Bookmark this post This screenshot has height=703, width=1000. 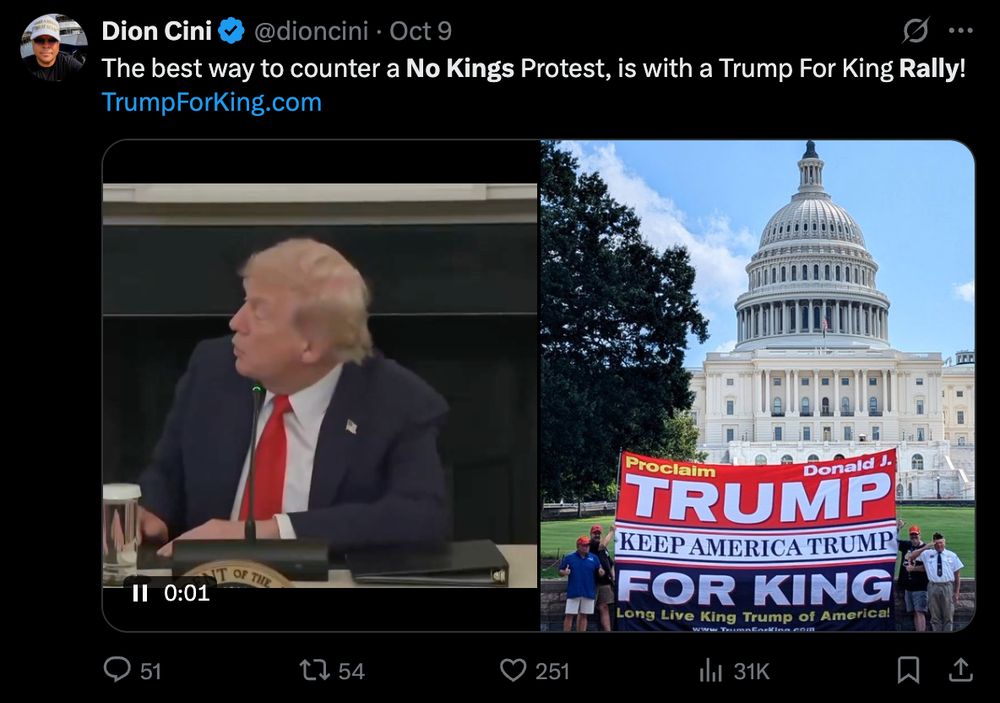coord(908,670)
